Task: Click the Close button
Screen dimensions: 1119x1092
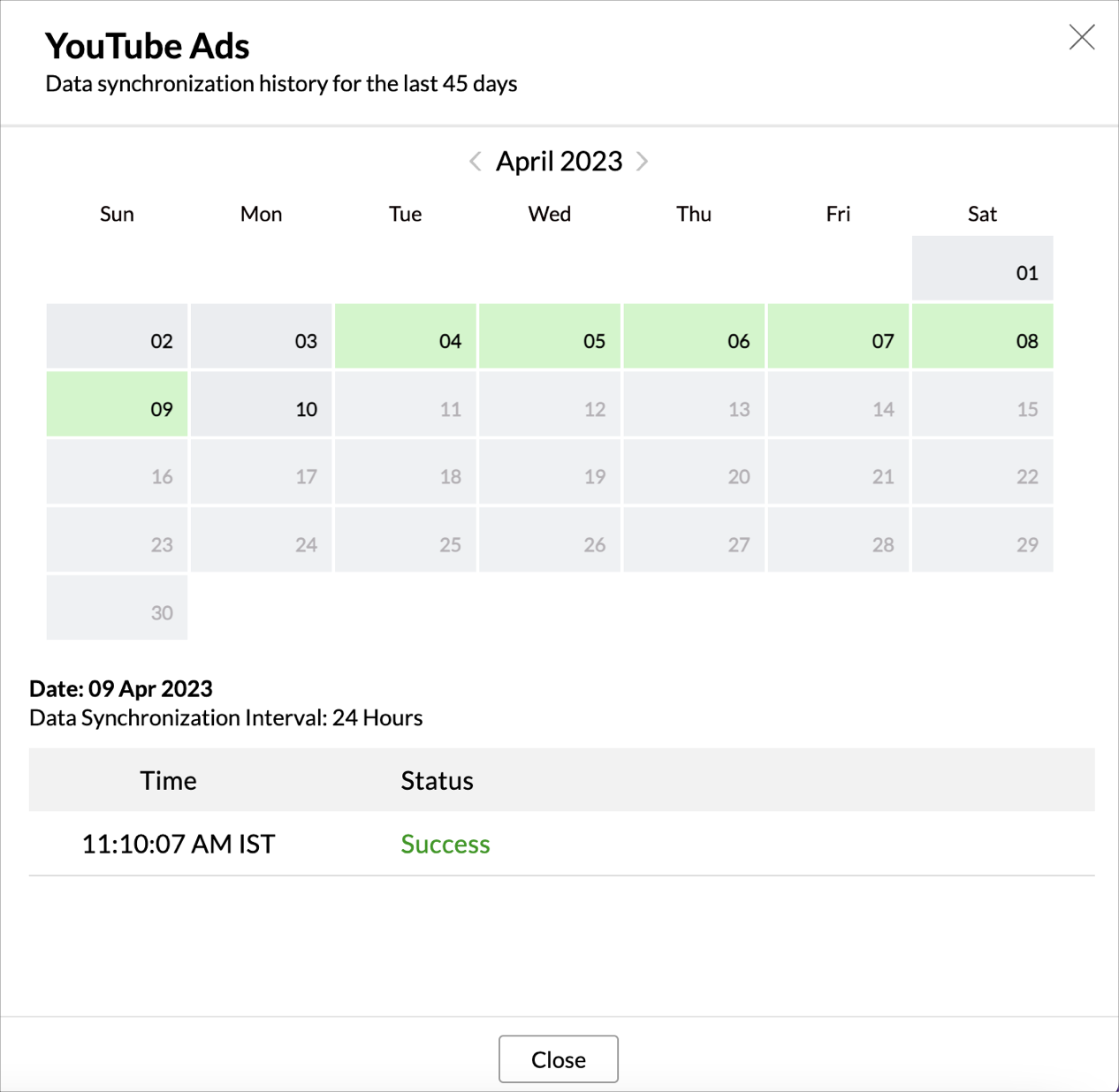Action: (x=558, y=1058)
